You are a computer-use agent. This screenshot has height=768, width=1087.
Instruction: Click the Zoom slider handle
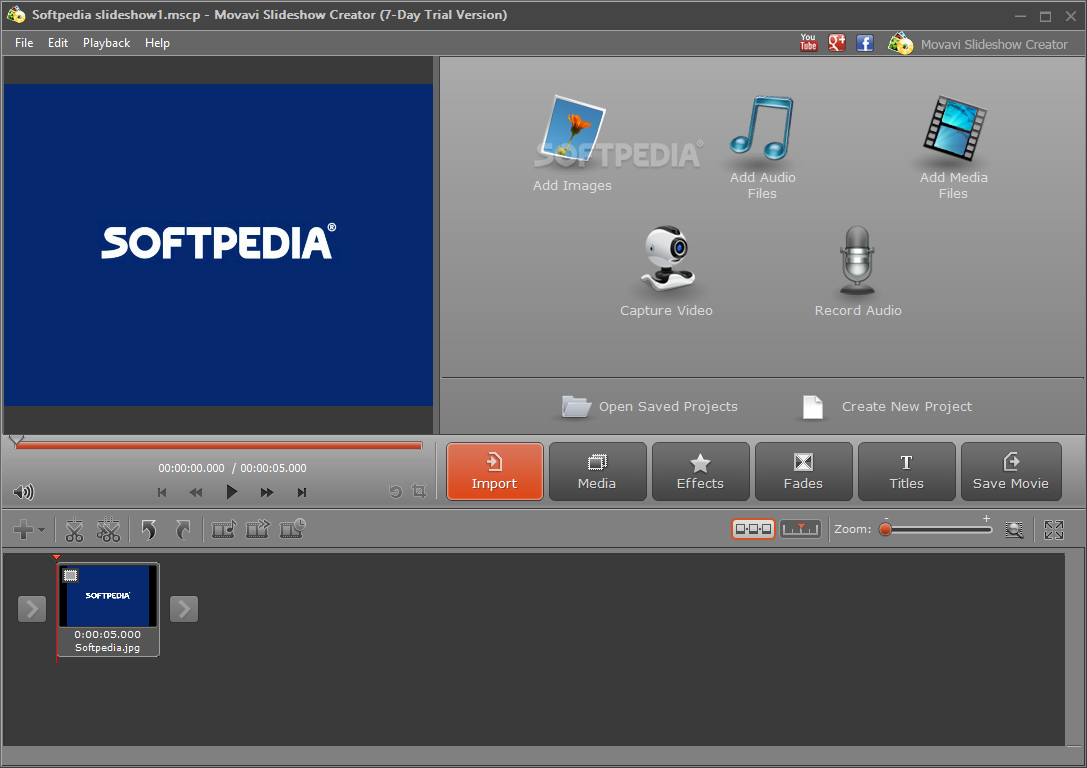(x=885, y=530)
